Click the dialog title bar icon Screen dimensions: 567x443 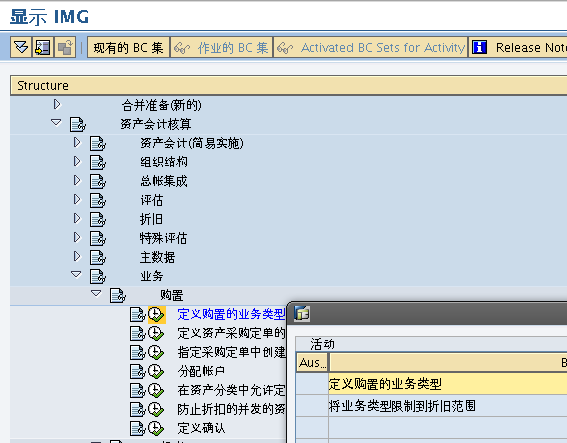pyautogui.click(x=302, y=314)
